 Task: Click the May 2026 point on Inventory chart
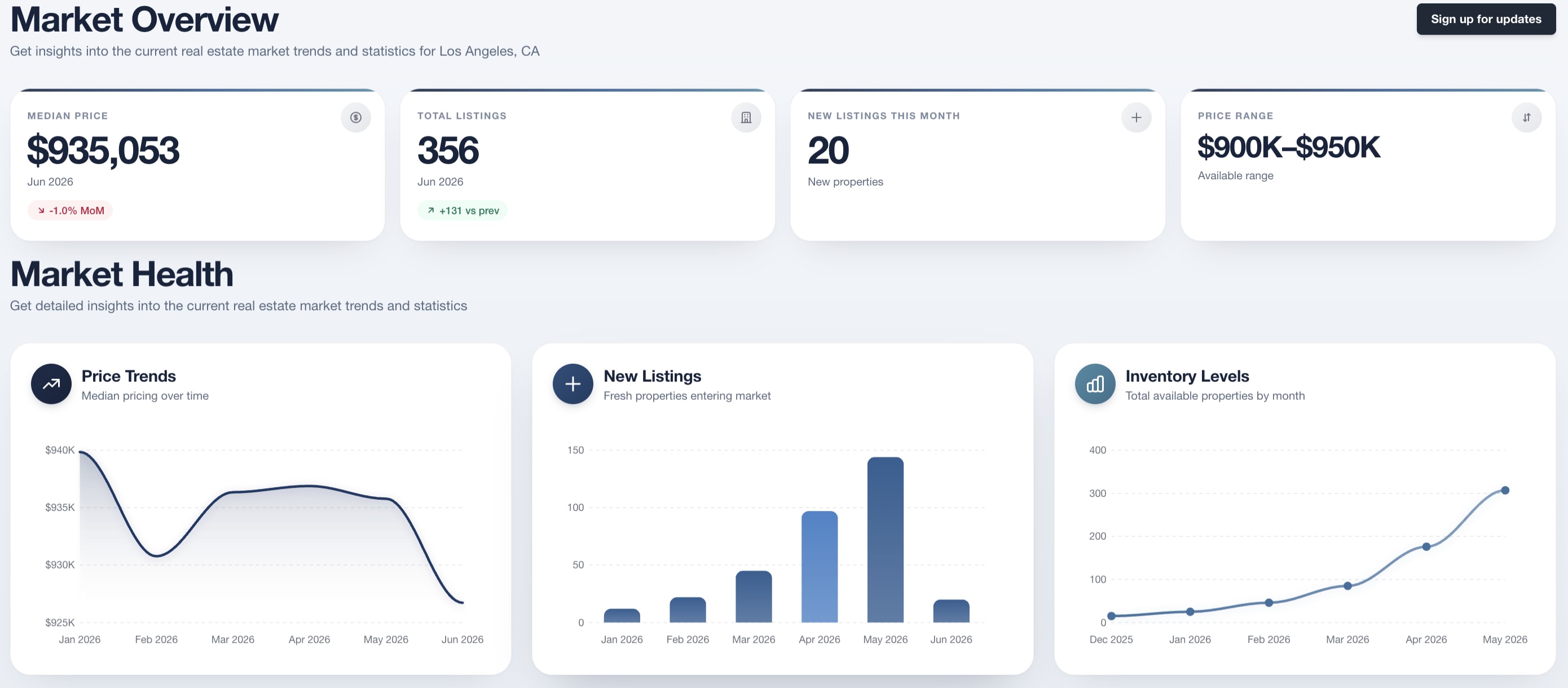click(x=1505, y=490)
